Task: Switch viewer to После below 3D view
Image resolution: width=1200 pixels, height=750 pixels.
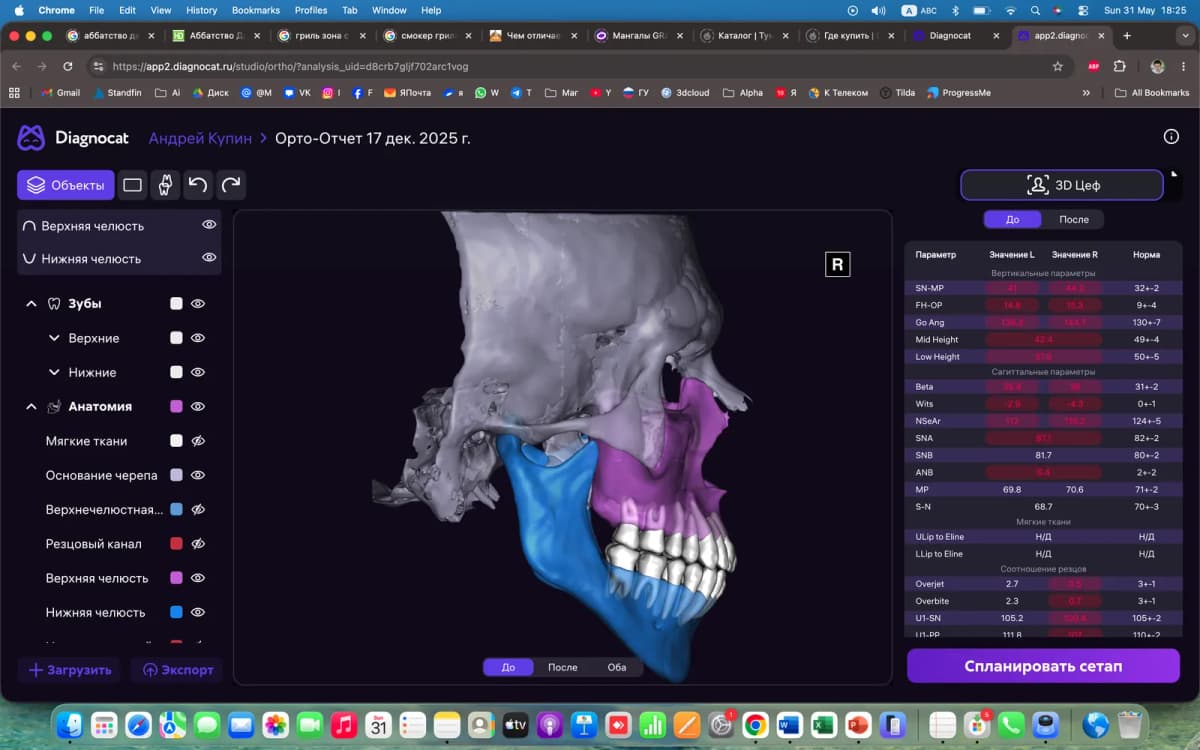Action: point(562,667)
